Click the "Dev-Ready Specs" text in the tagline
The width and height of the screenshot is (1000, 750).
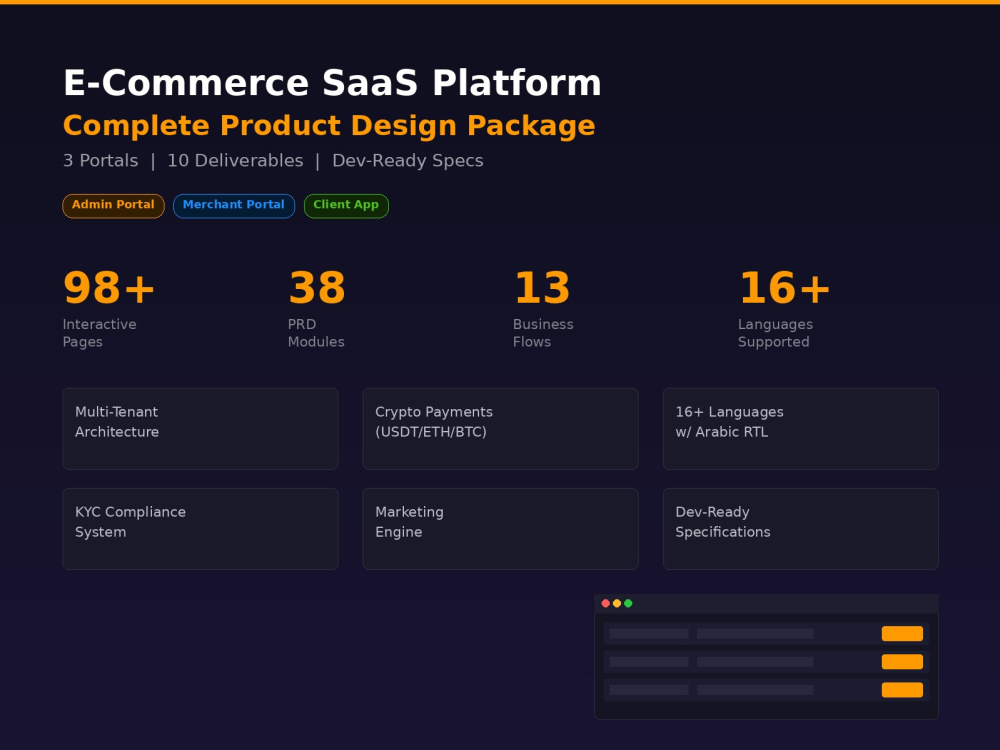click(408, 161)
